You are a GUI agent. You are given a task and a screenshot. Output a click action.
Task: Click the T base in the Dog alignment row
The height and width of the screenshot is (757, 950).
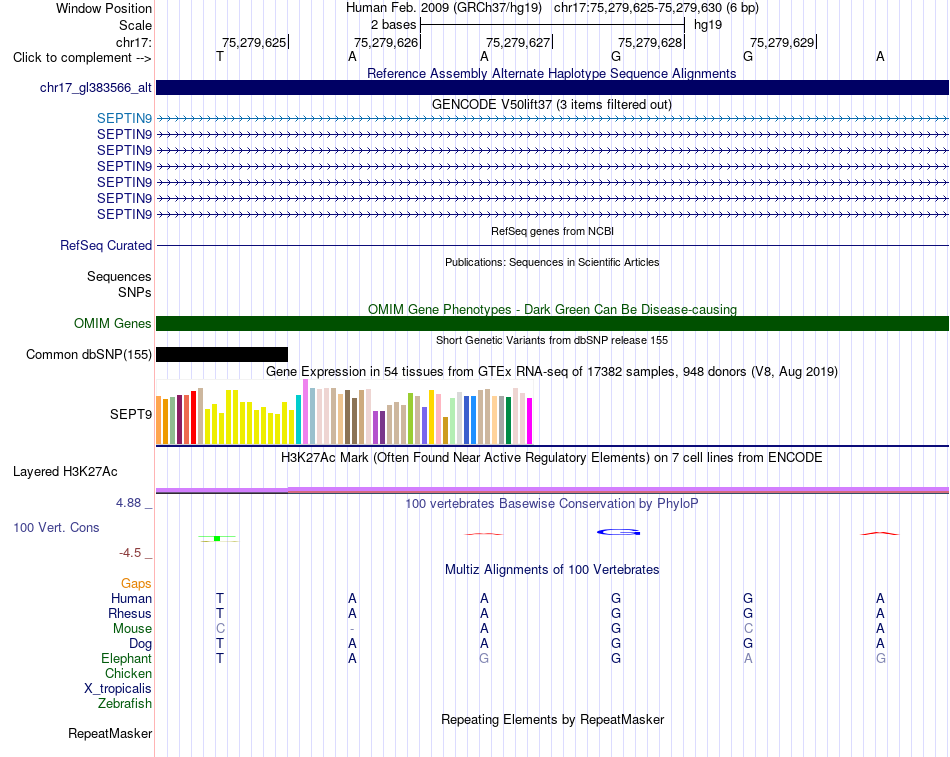click(220, 644)
